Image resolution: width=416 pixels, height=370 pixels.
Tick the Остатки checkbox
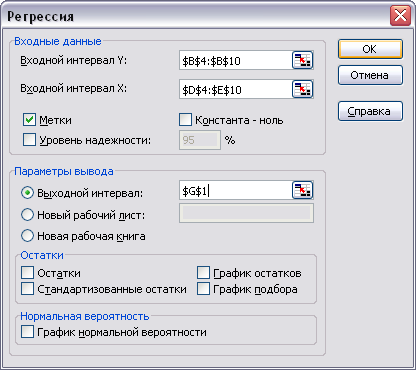(27, 272)
